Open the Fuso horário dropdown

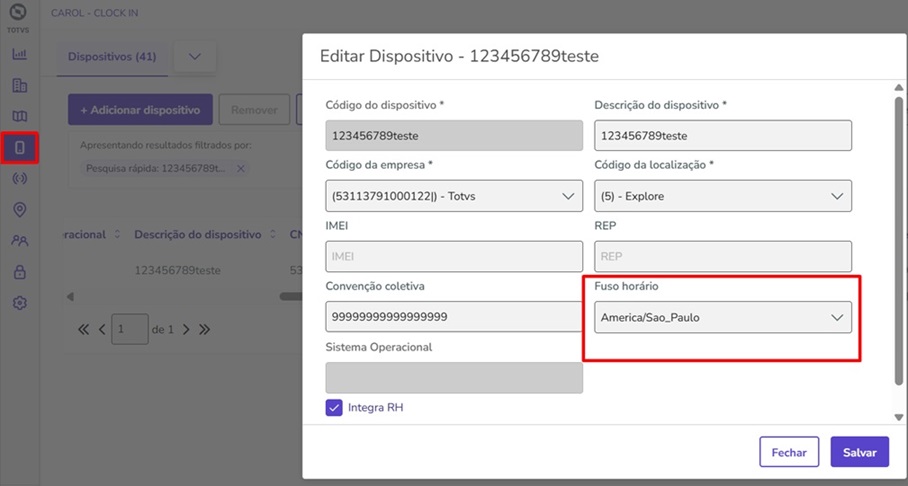pos(723,317)
